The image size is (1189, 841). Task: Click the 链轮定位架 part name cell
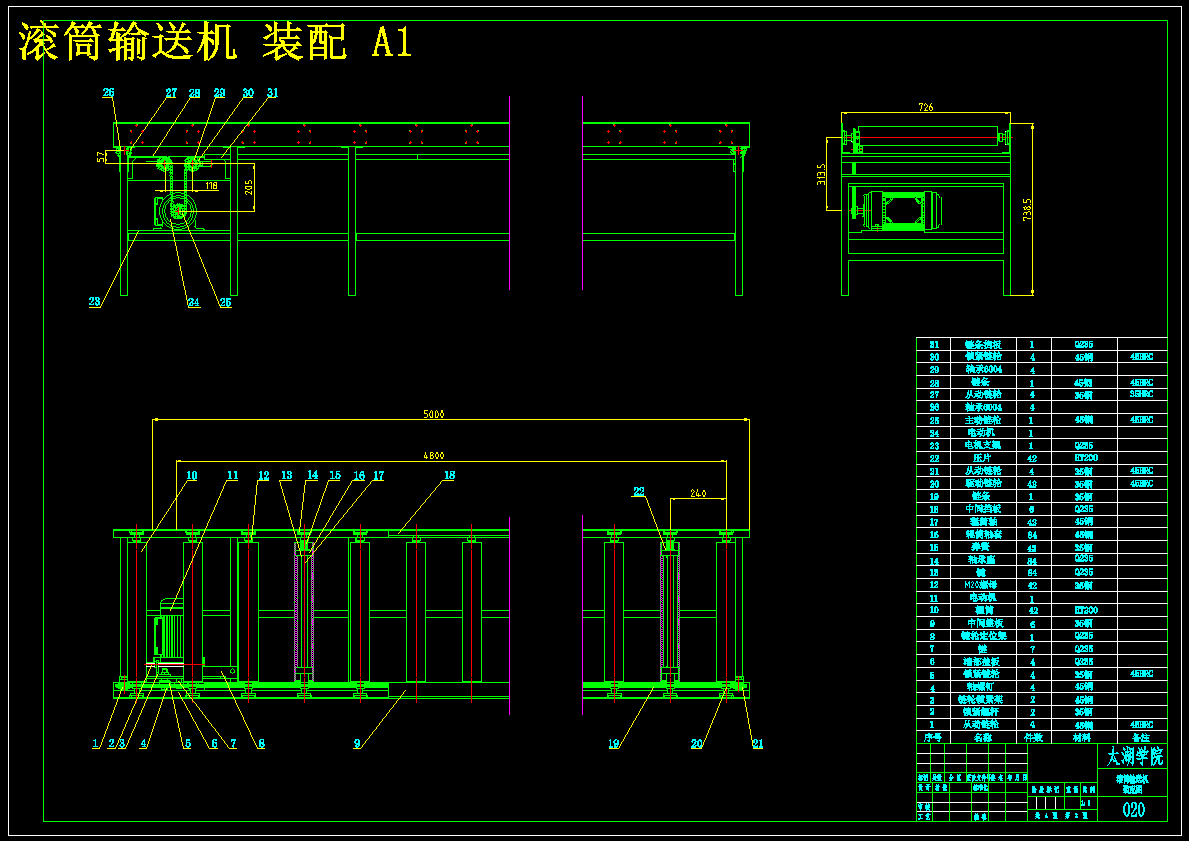click(x=982, y=636)
